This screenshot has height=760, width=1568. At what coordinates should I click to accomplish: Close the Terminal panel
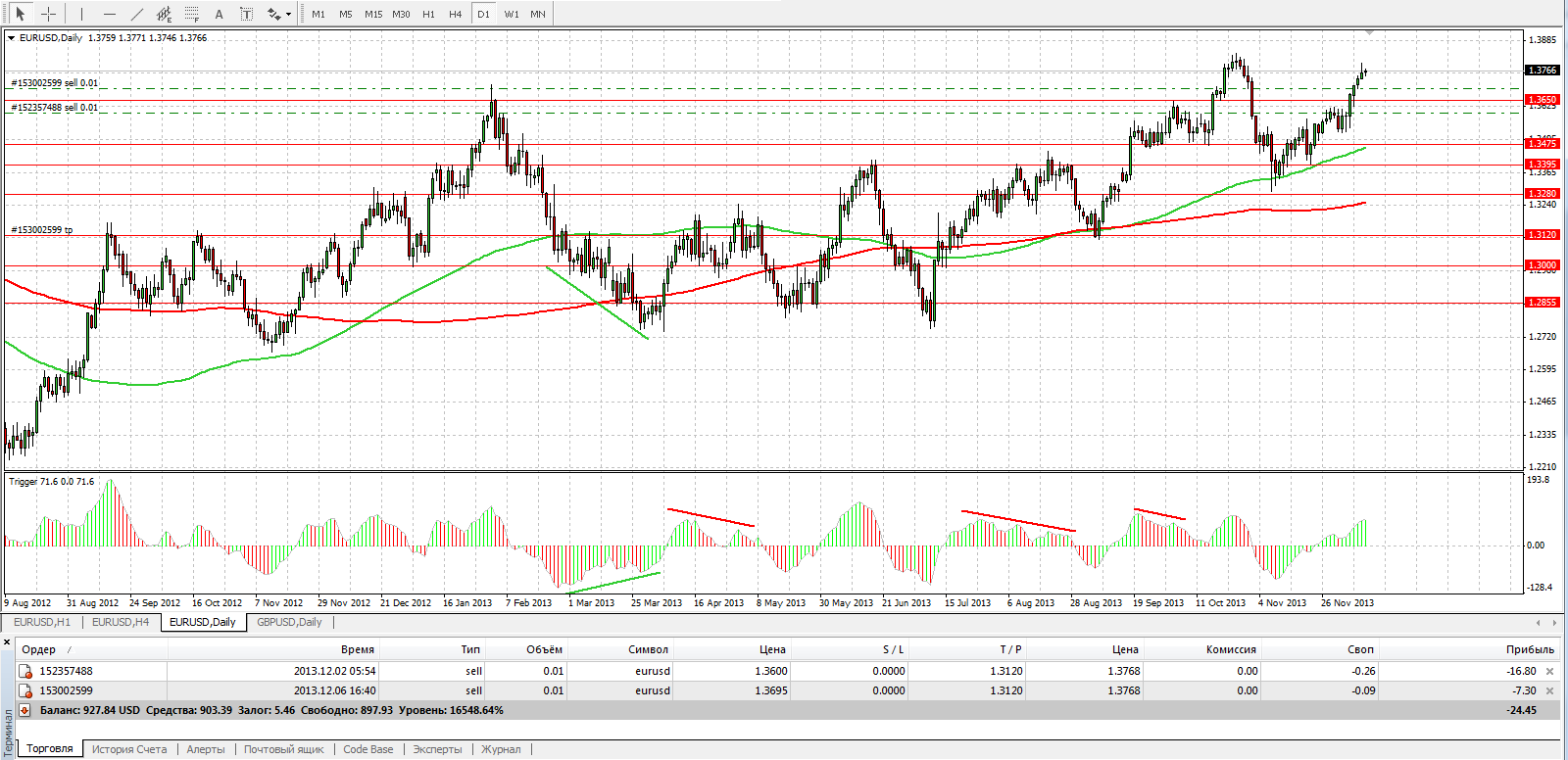tap(7, 642)
